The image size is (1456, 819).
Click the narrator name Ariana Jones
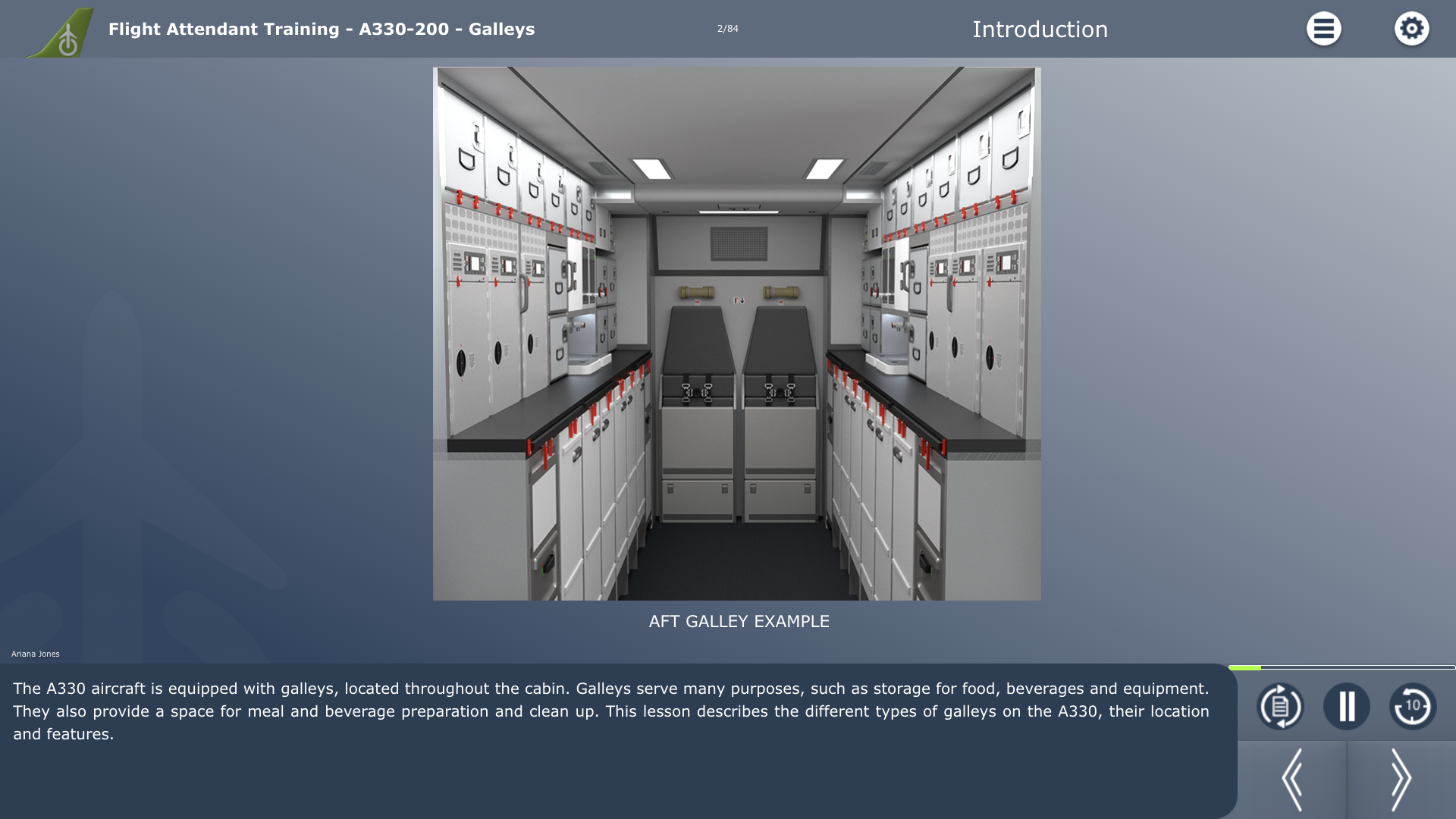tap(36, 654)
